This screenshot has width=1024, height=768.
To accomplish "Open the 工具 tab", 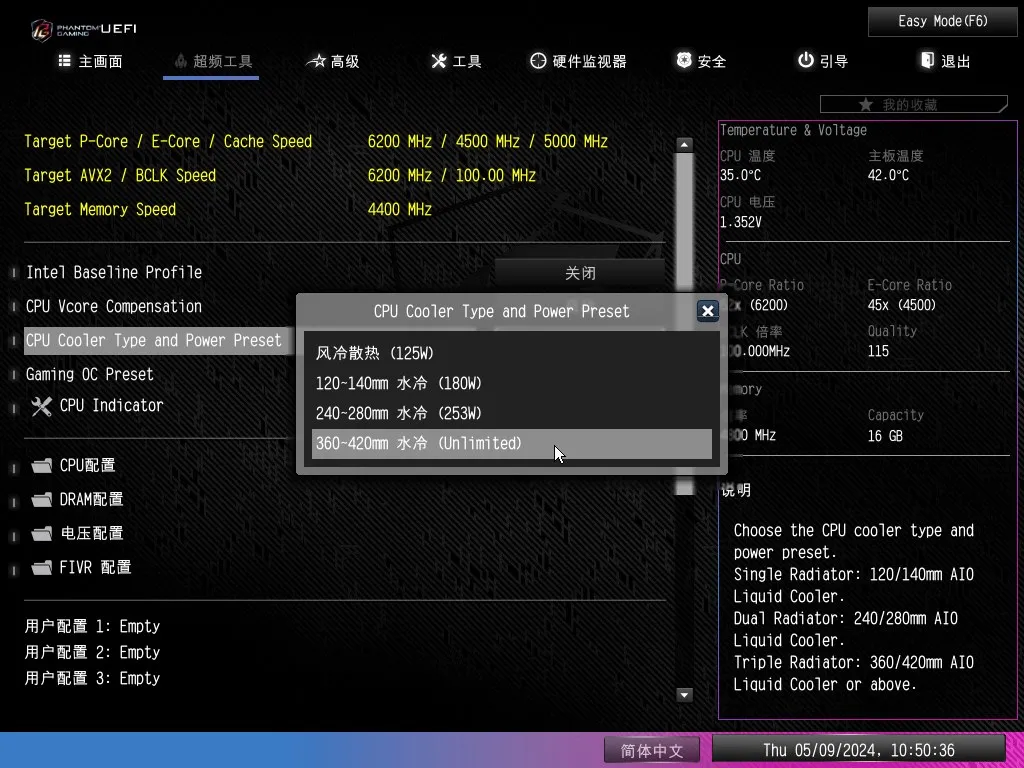I will [456, 61].
